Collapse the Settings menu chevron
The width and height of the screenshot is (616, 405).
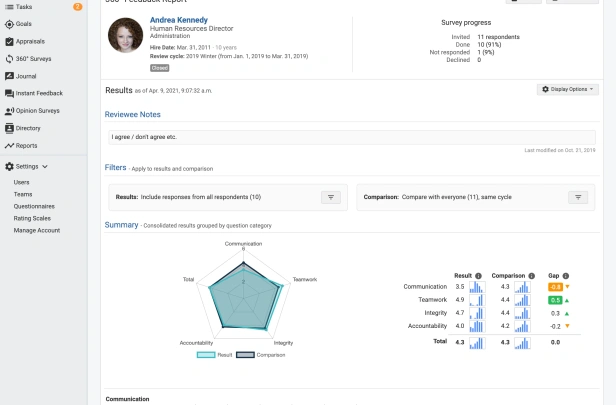click(x=45, y=167)
